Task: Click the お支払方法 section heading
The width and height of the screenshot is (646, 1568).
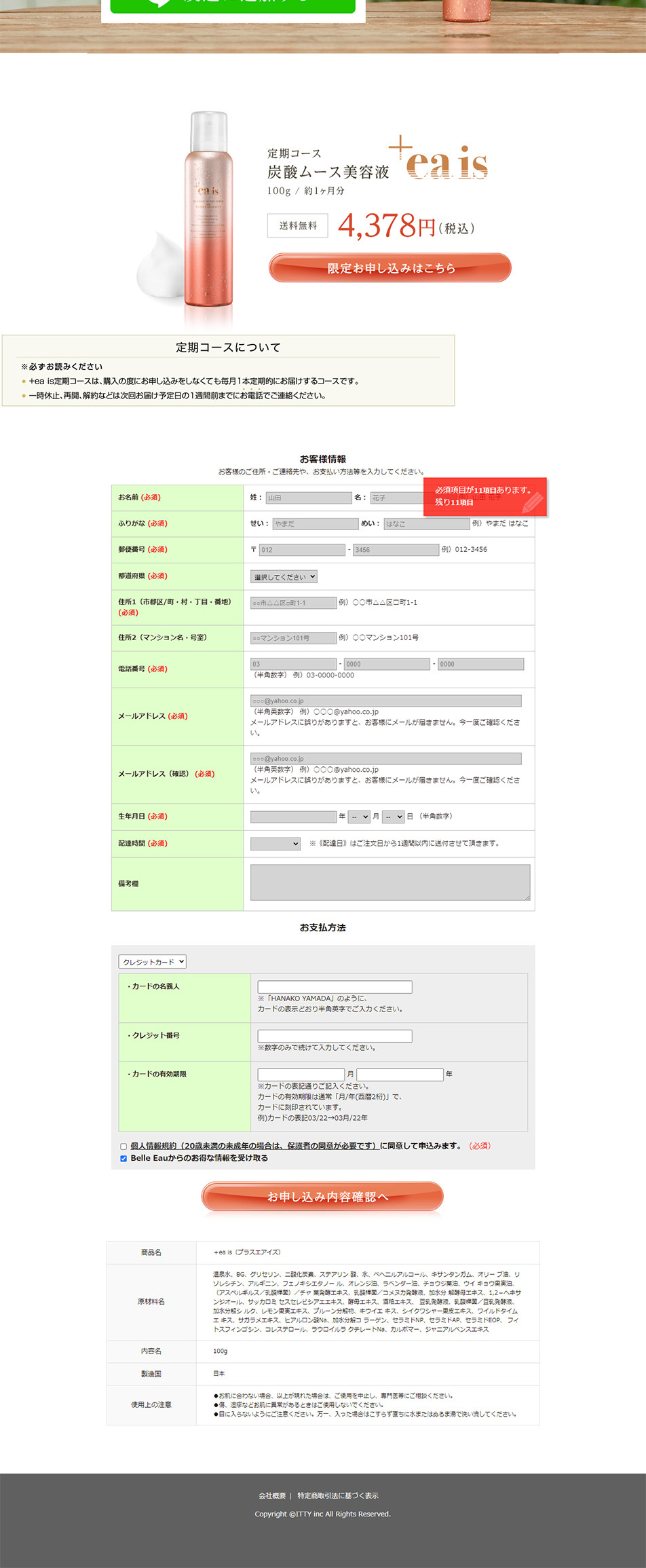Action: tap(323, 927)
